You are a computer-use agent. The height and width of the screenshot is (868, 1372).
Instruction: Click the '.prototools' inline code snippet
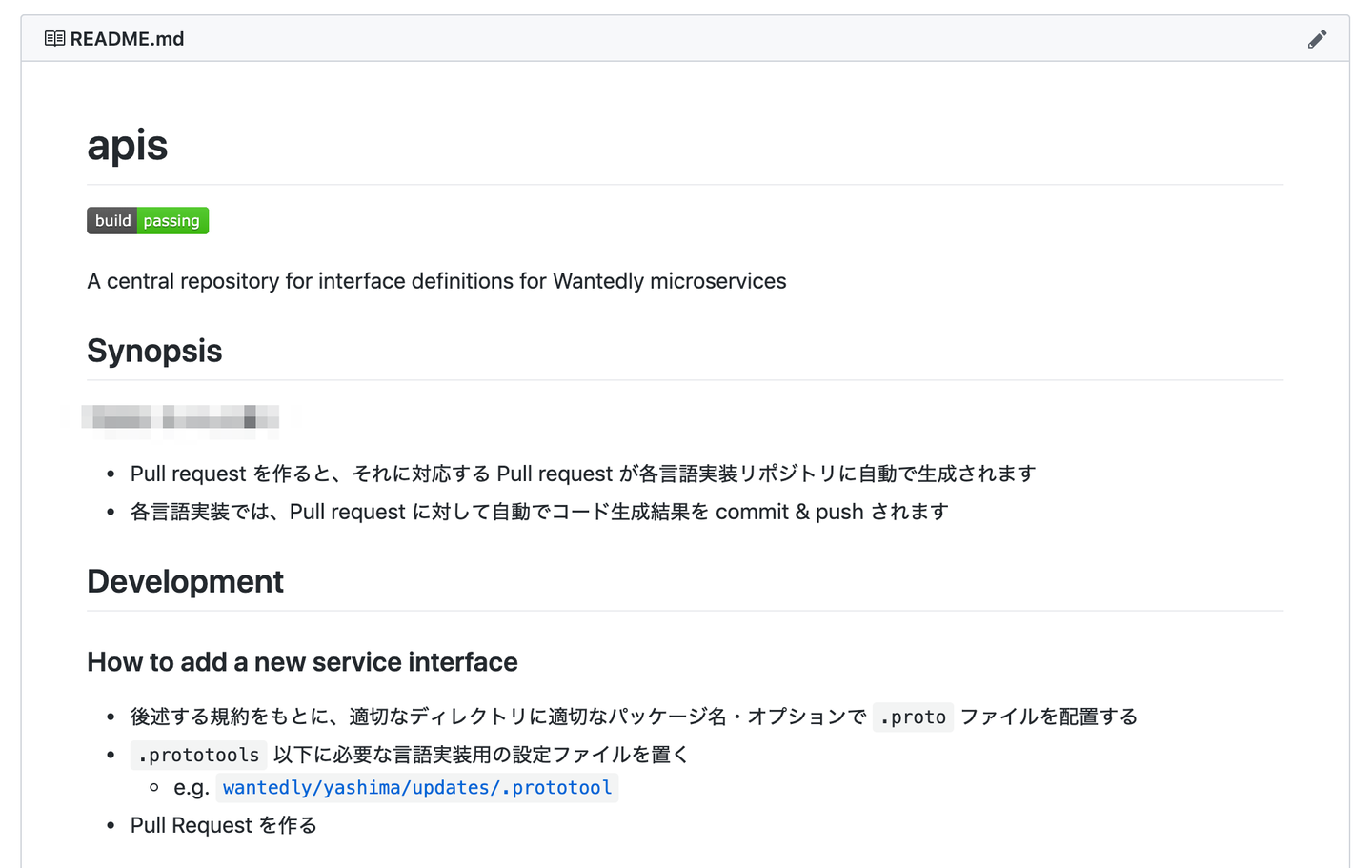coord(198,756)
